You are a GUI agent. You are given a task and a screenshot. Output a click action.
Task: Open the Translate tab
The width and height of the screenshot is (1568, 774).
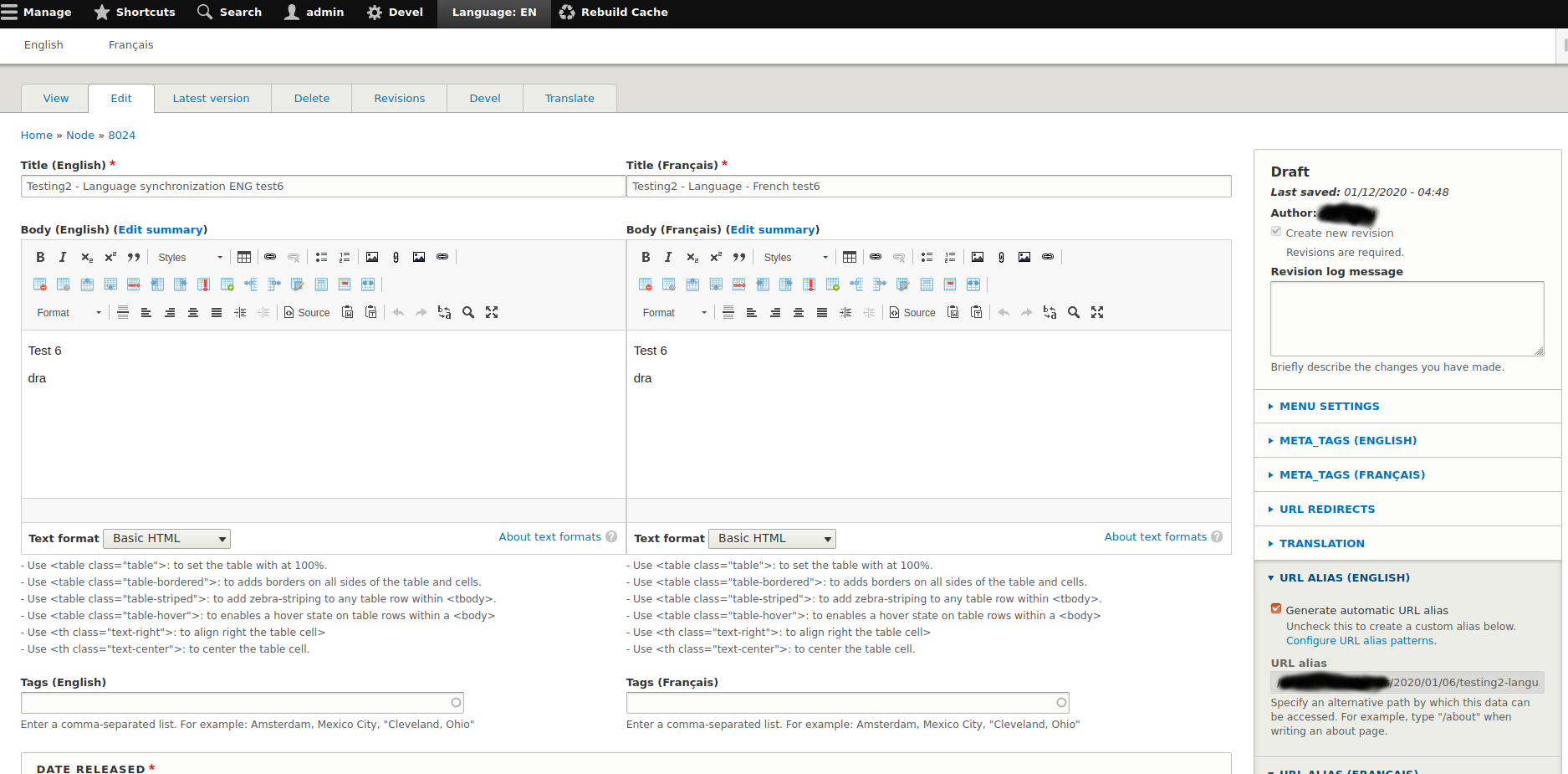pyautogui.click(x=569, y=98)
